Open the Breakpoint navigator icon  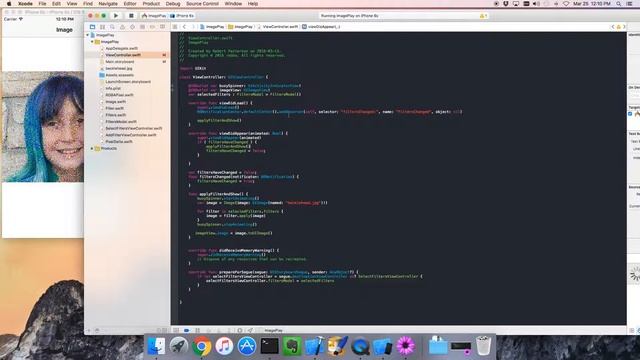click(x=152, y=27)
